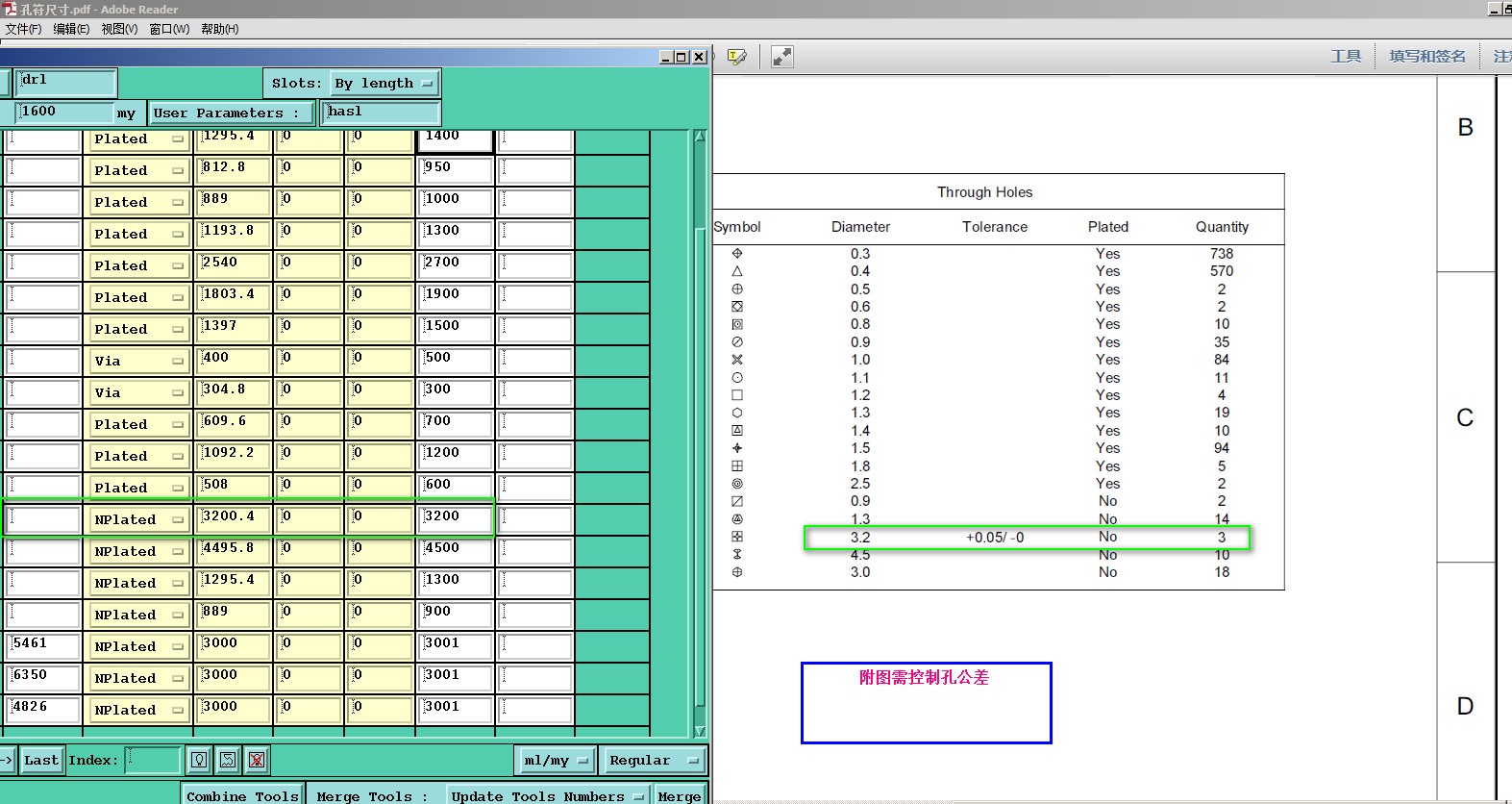1512x804 pixels.
Task: Click the finish size field 2700
Action: [x=456, y=265]
